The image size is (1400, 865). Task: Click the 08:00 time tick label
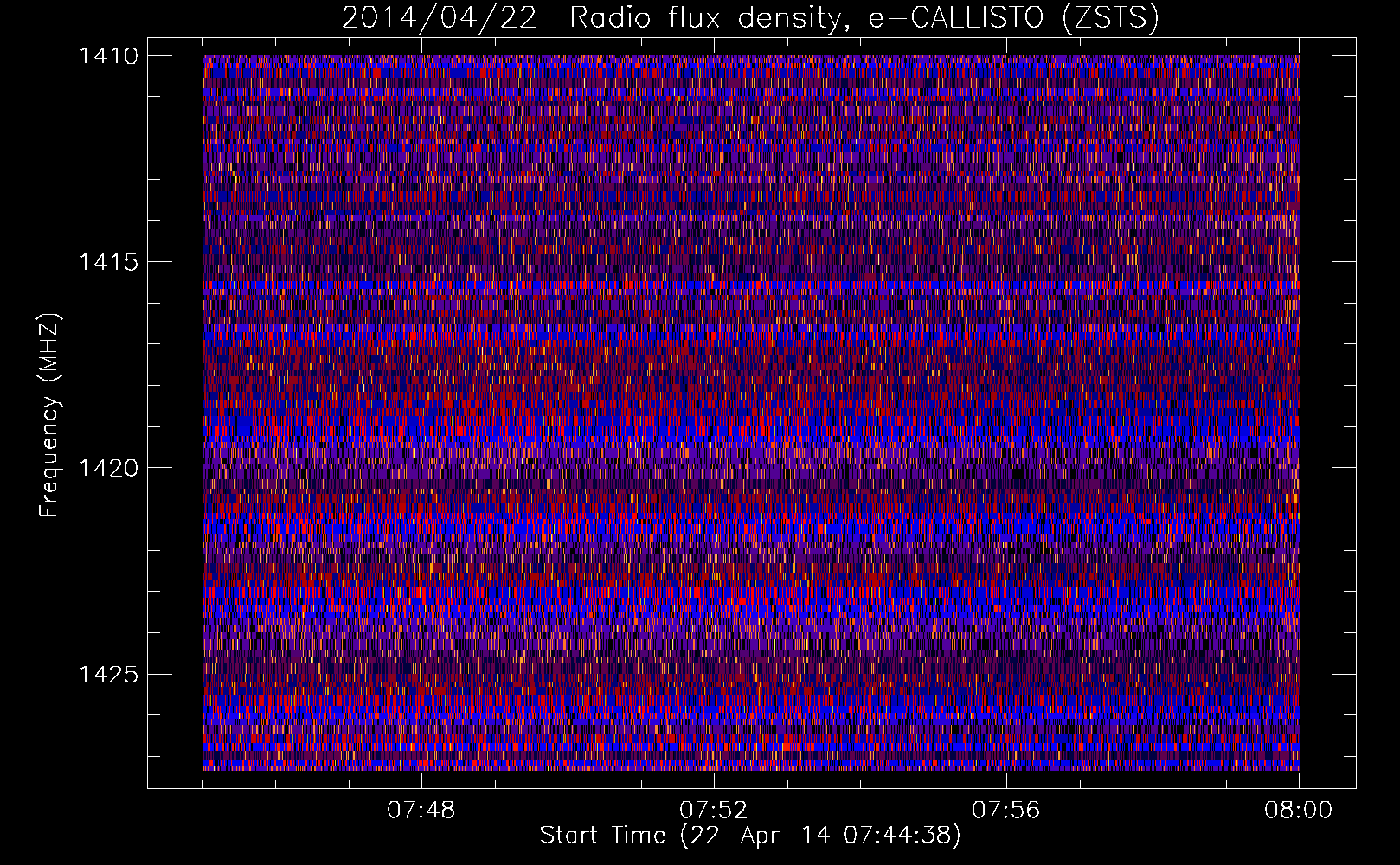coord(1298,811)
